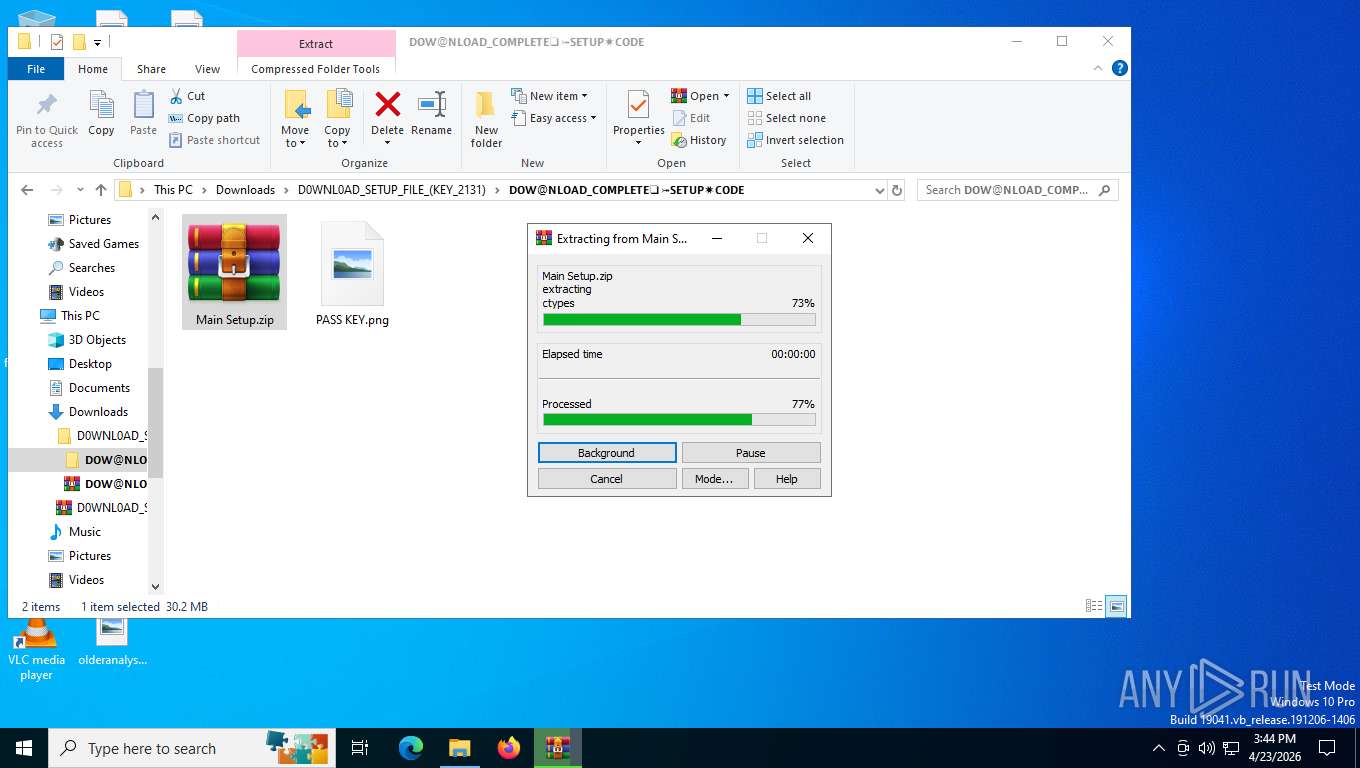The image size is (1360, 768).
Task: Click Paste shortcut command
Action: [214, 140]
